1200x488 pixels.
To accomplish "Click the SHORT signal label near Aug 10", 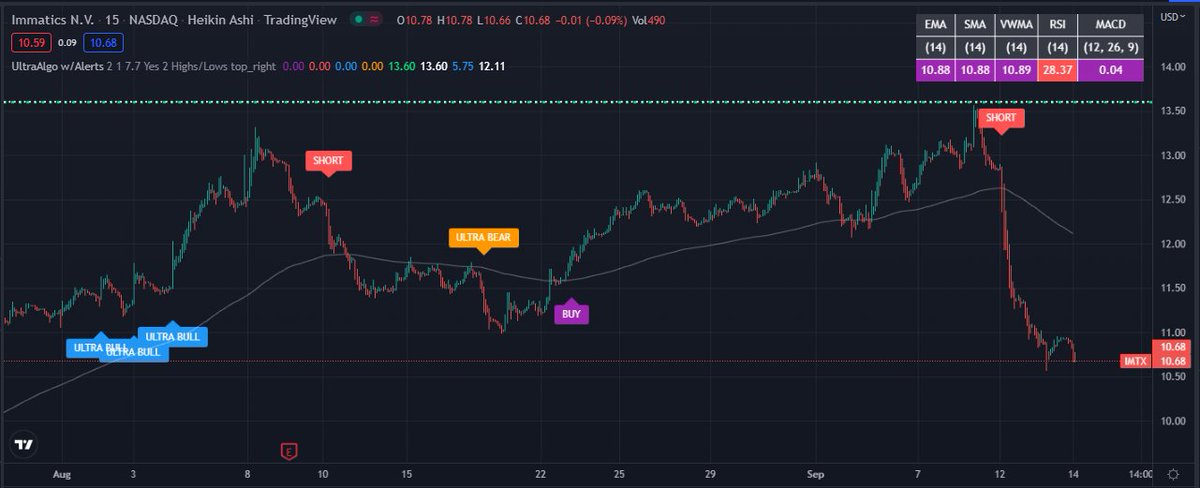I will 328,161.
